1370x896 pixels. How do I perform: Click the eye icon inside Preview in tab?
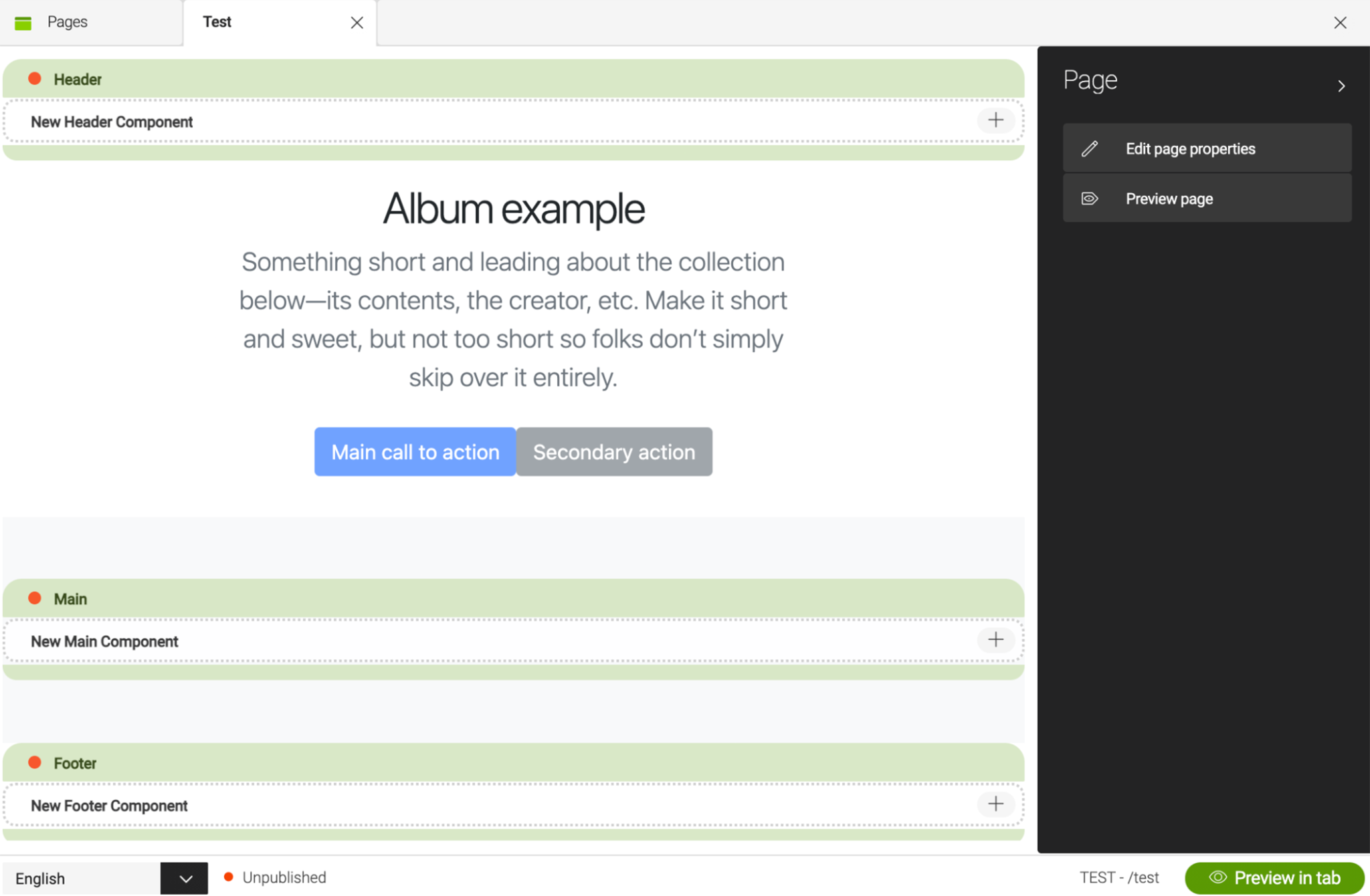1218,877
